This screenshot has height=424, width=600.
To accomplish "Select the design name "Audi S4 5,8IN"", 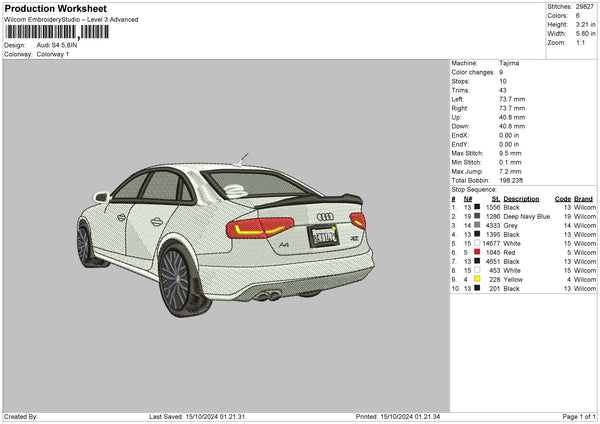I will 57,45.
